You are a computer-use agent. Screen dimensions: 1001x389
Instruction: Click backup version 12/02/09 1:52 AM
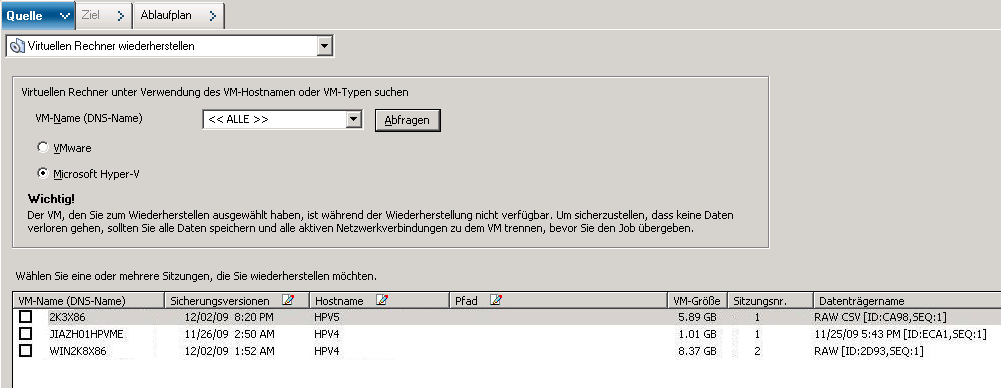[229, 351]
